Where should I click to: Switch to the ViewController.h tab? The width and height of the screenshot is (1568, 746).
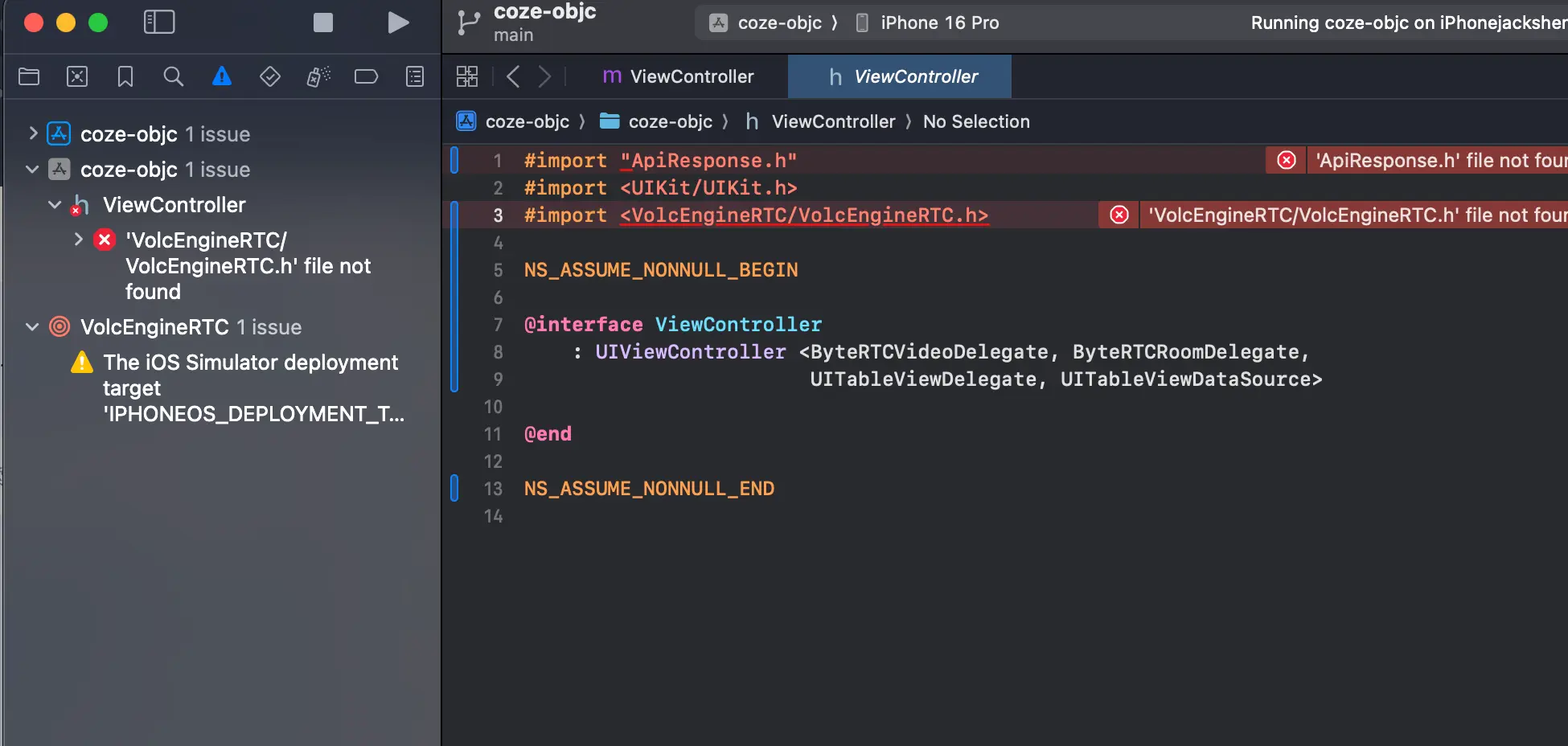pyautogui.click(x=900, y=76)
